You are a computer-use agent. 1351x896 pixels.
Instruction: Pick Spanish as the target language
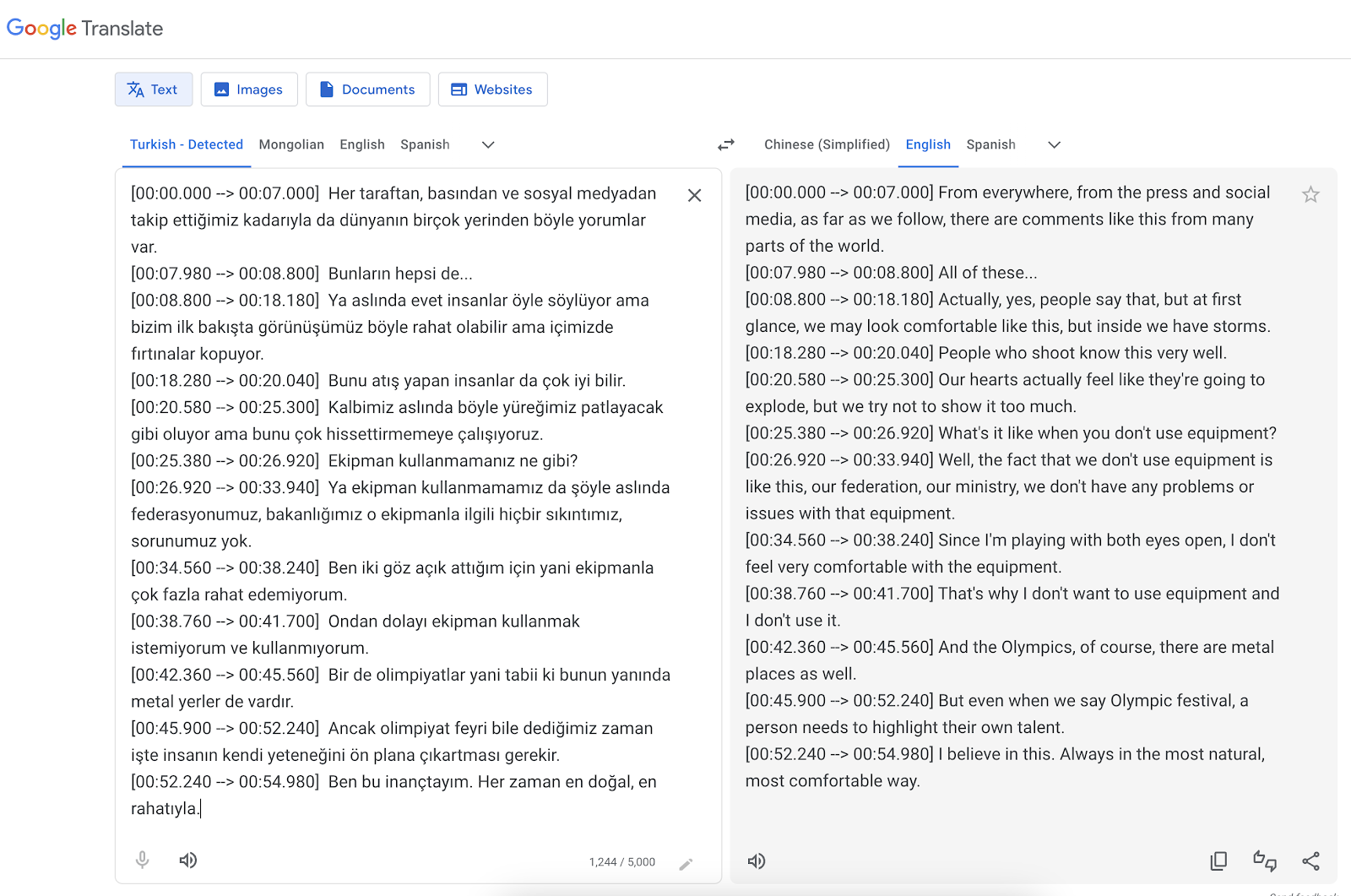click(990, 145)
